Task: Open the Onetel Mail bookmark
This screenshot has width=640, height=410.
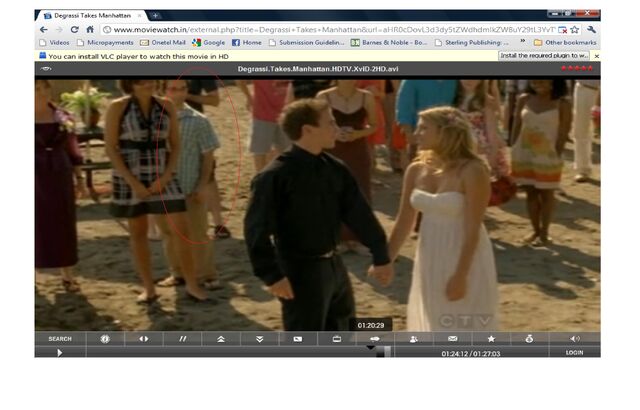Action: [163, 42]
